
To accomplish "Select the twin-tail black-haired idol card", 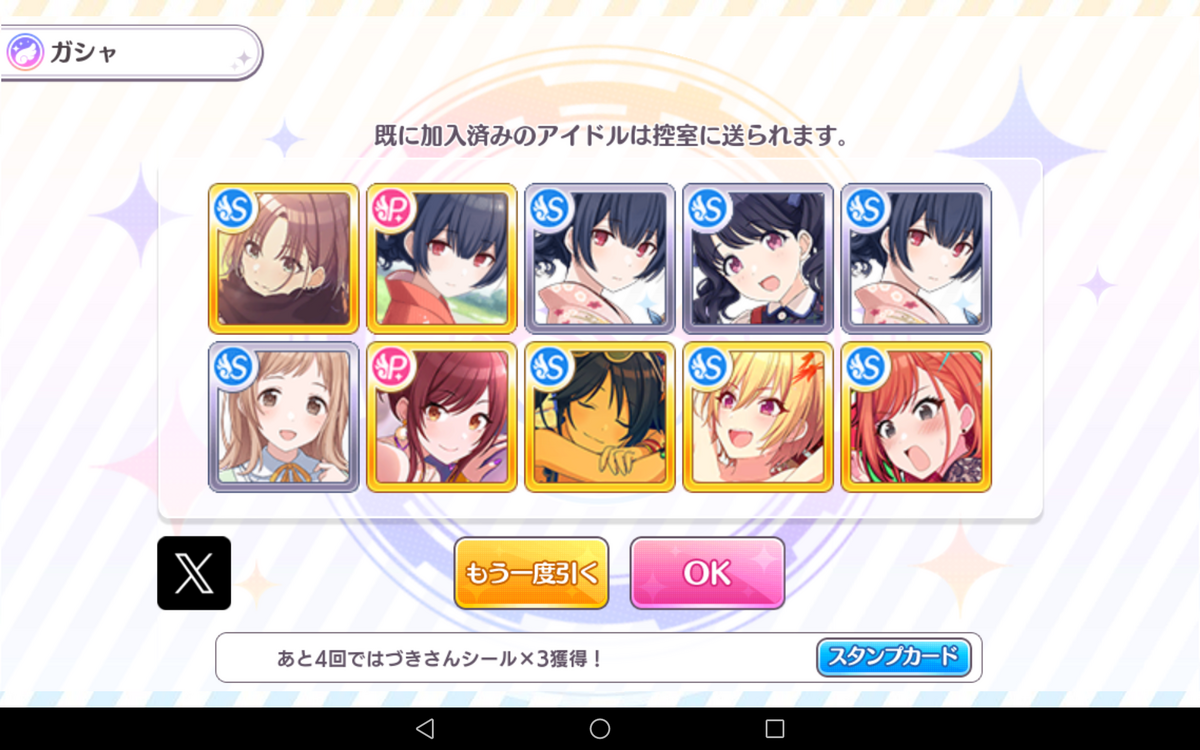I will click(x=757, y=258).
